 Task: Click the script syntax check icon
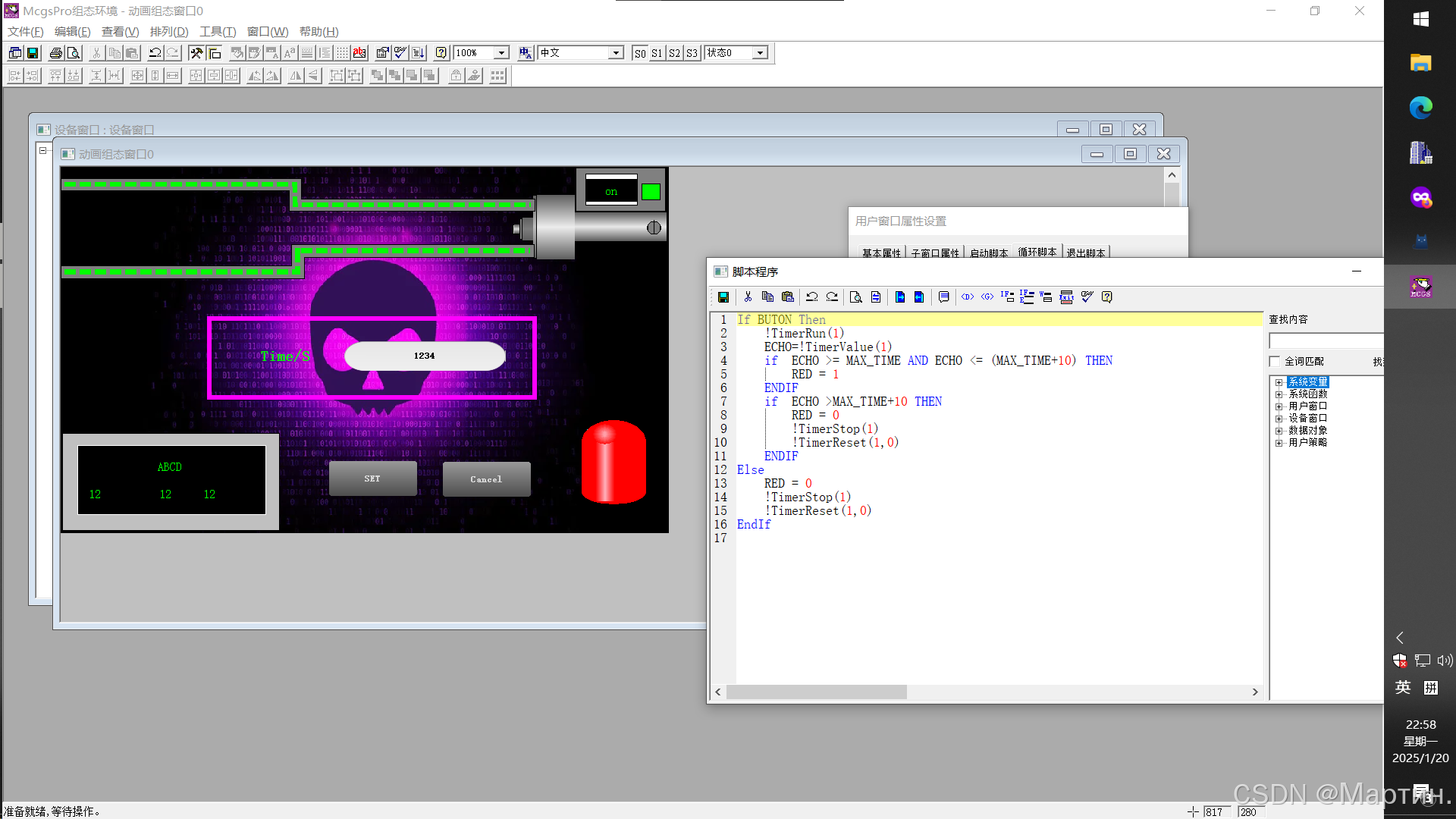(1087, 297)
